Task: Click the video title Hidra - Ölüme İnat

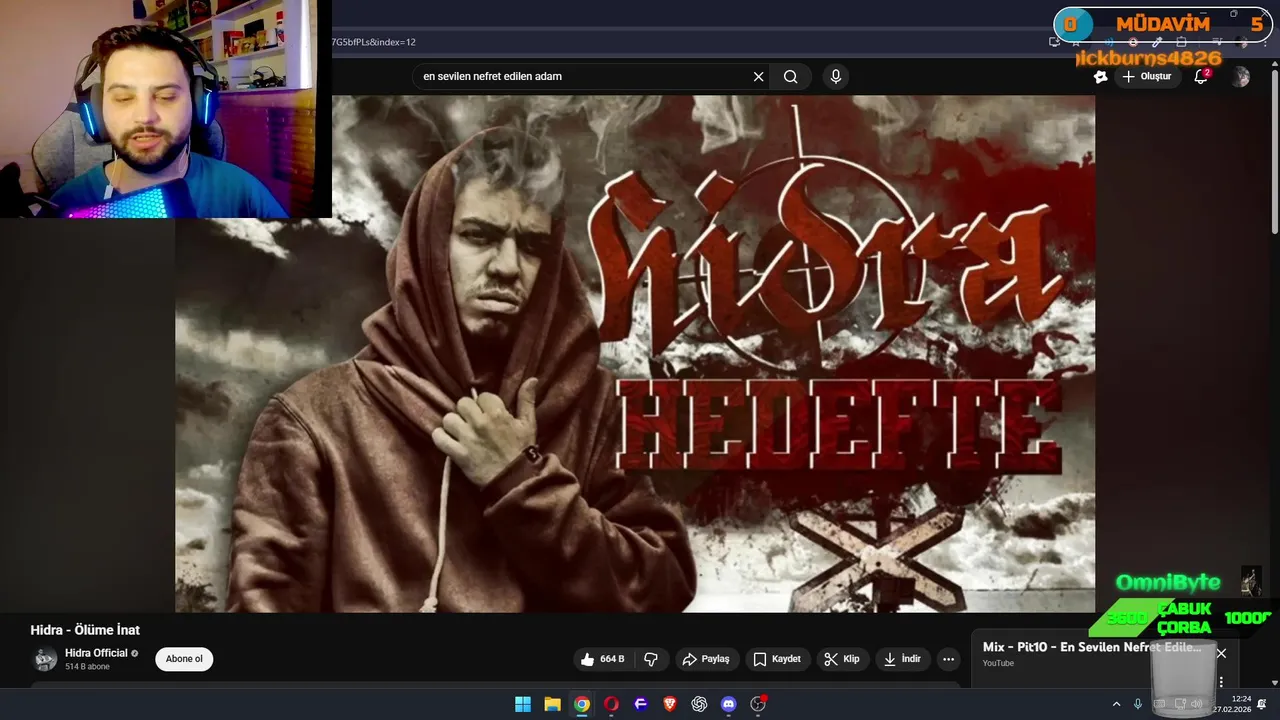Action: [x=85, y=630]
